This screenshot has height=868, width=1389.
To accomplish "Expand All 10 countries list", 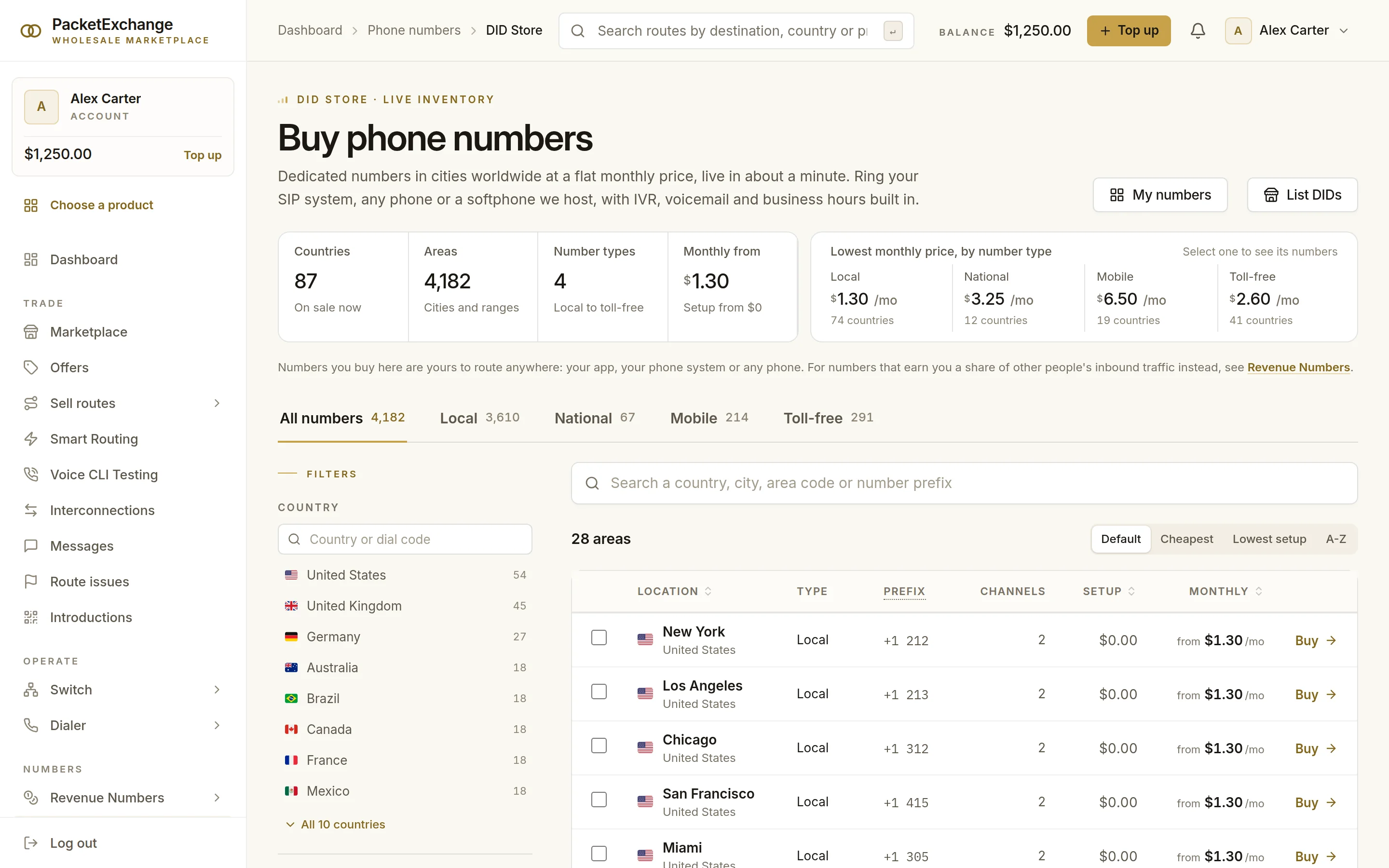I will (x=335, y=825).
